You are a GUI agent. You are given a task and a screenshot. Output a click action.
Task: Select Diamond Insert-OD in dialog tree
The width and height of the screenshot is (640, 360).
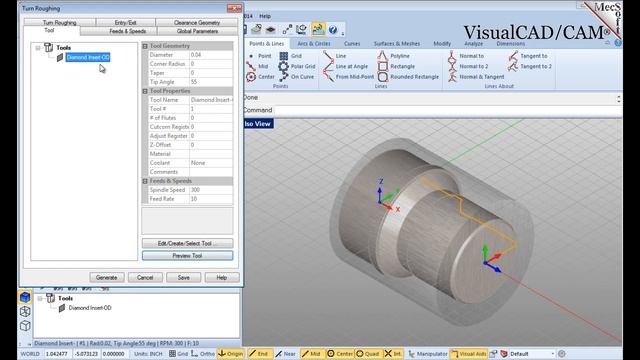click(x=88, y=58)
